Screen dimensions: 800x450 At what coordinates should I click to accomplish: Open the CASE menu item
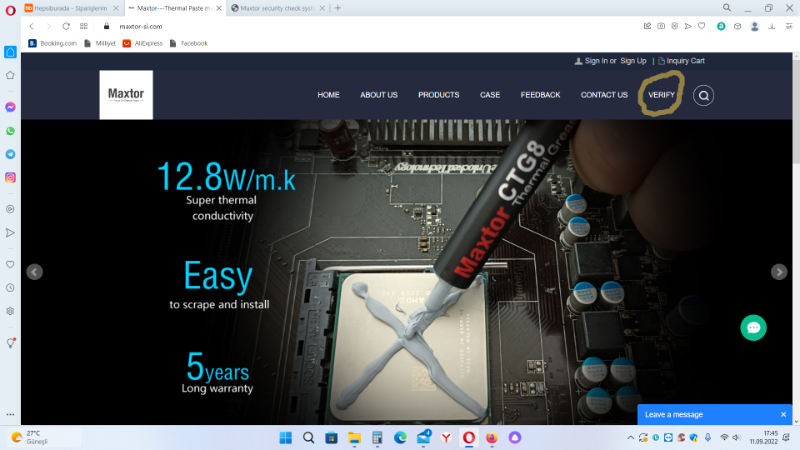click(490, 95)
